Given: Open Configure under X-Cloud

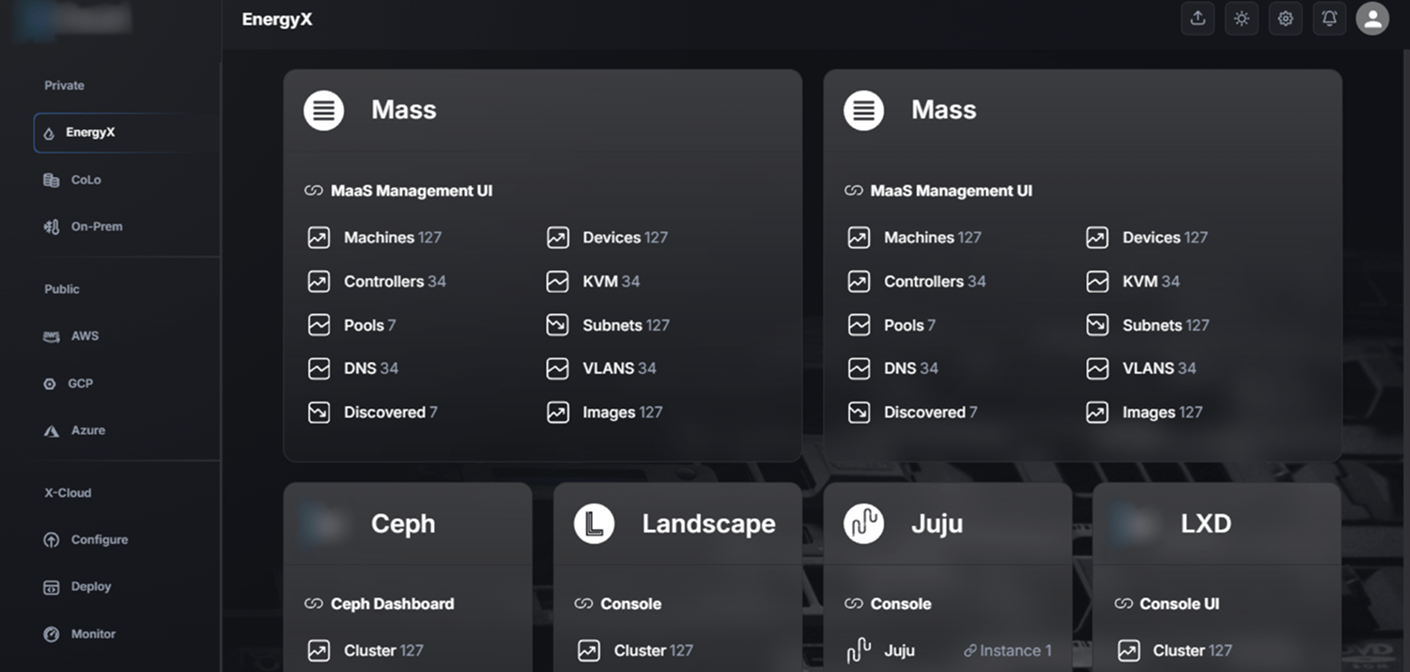Looking at the screenshot, I should (x=86, y=540).
